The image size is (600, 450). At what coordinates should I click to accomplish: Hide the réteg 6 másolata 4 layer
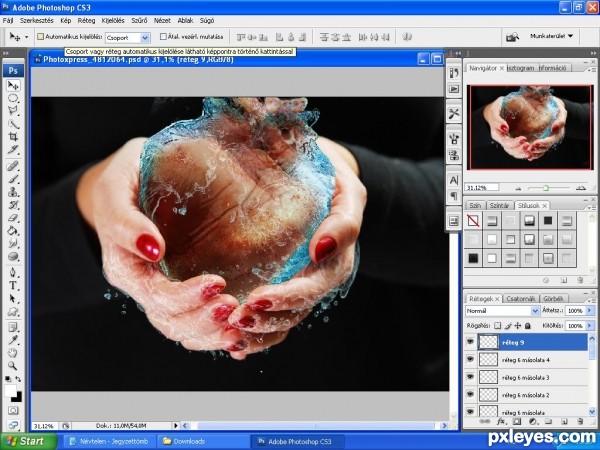(470, 359)
